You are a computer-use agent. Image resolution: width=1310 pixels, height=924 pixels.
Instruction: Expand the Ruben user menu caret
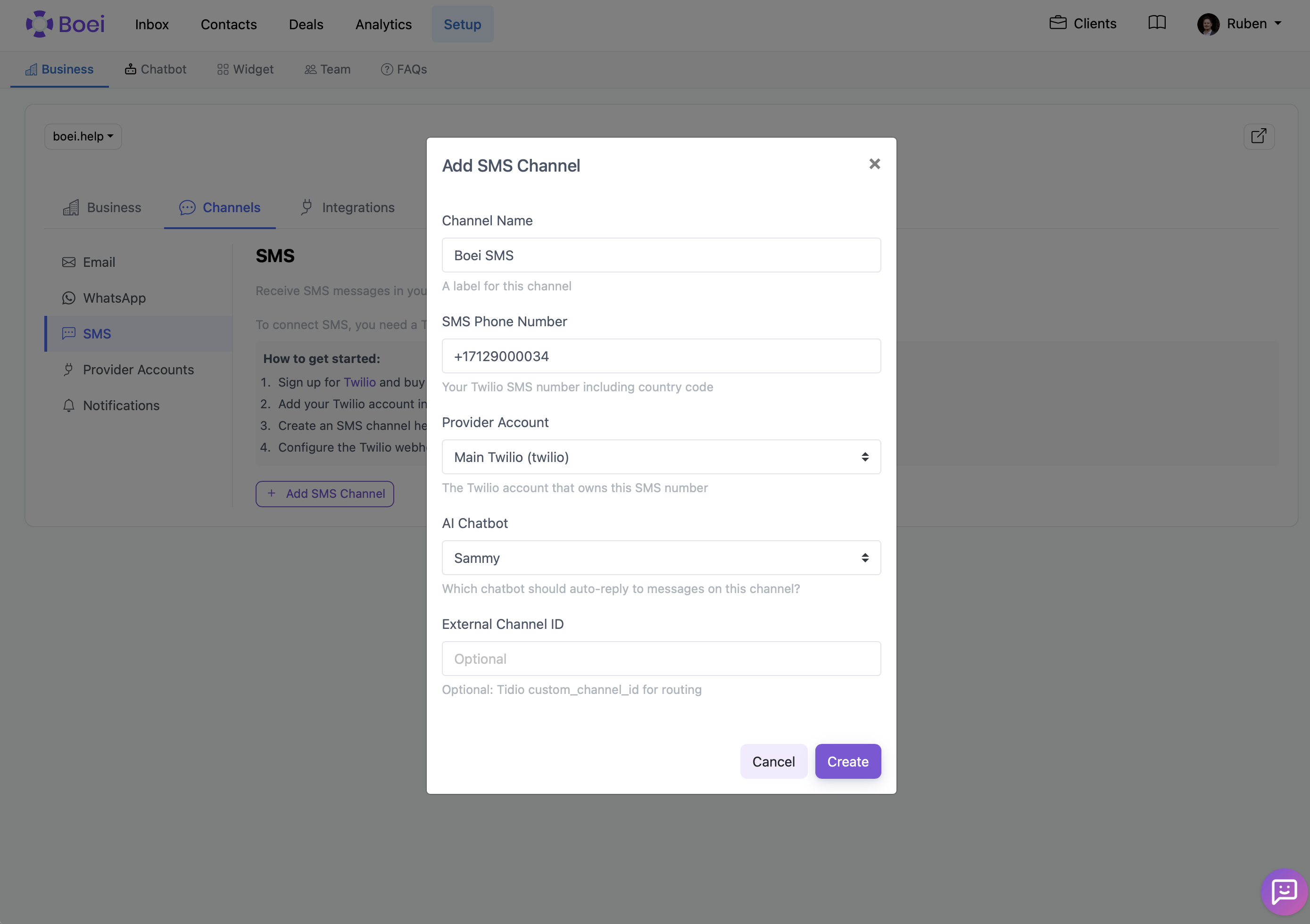coord(1277,24)
